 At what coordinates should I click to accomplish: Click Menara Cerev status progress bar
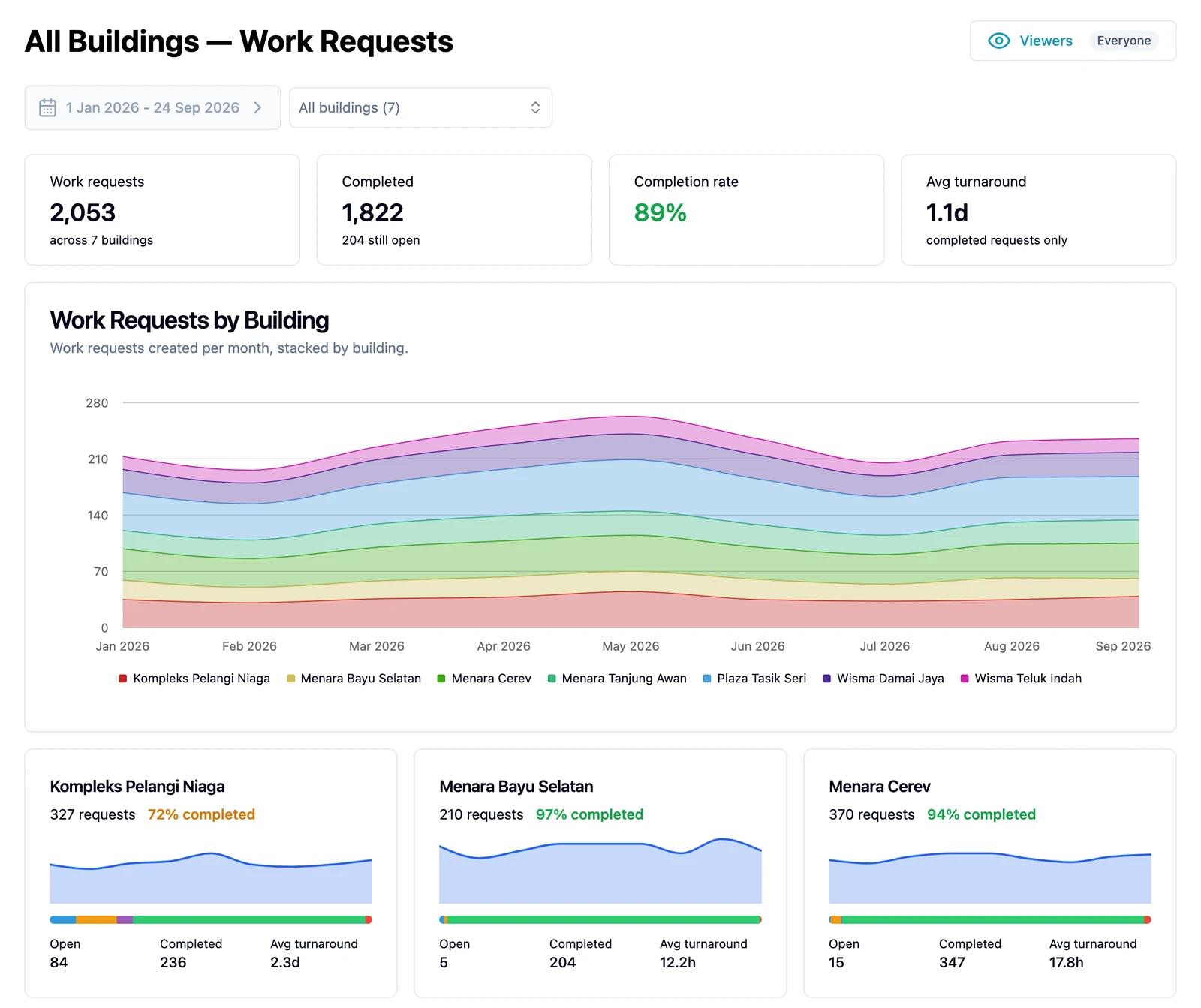pyautogui.click(x=990, y=919)
